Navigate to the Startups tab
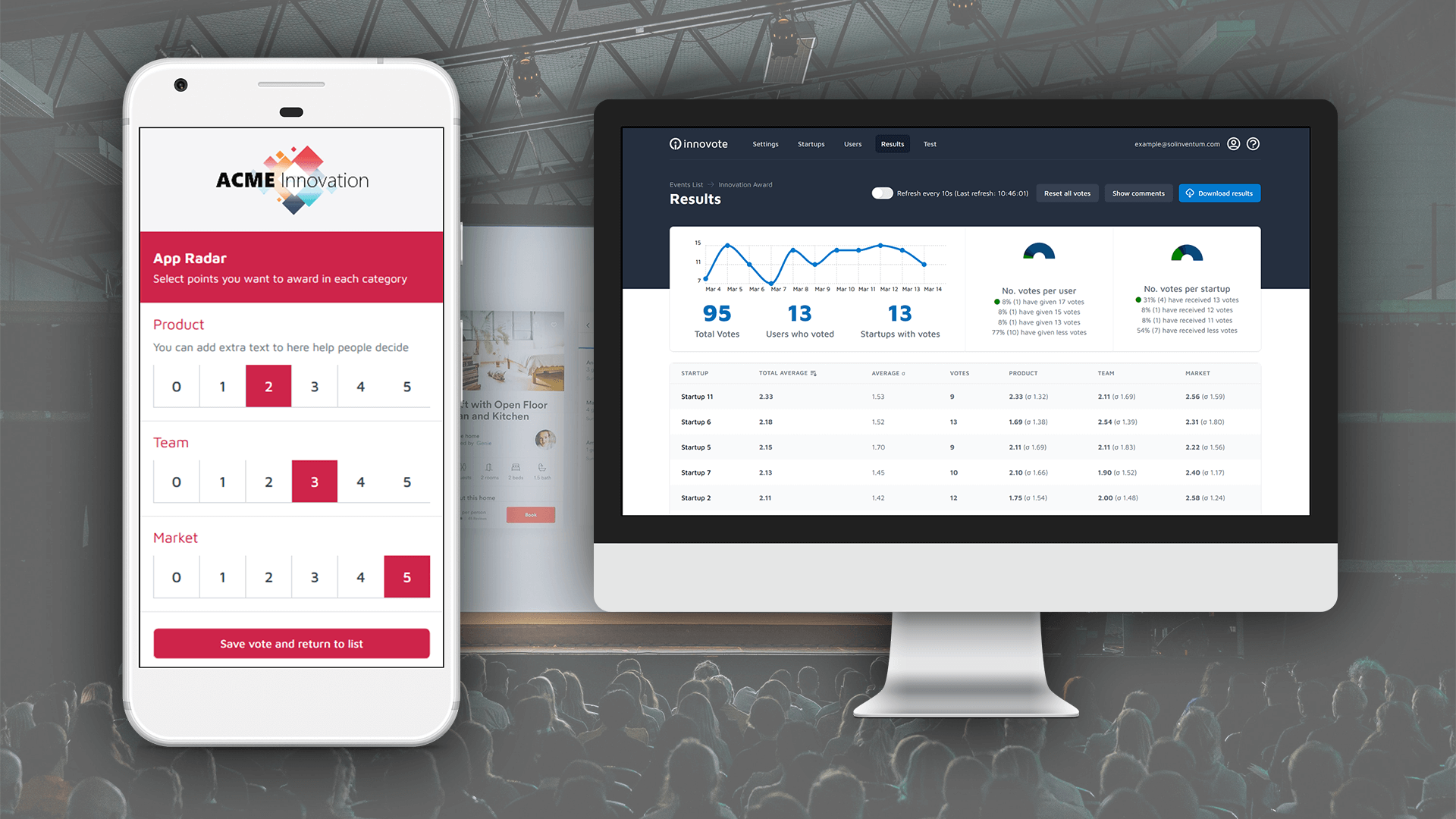 810,144
